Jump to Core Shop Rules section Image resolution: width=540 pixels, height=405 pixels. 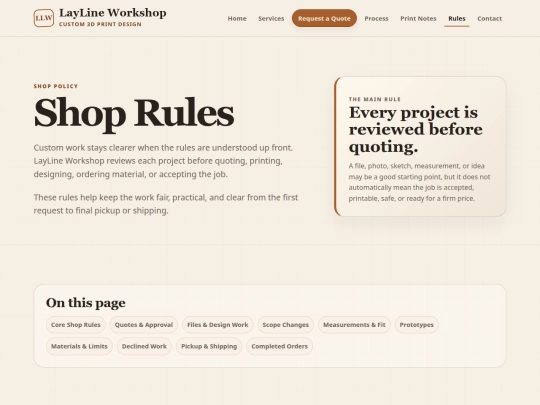coord(75,325)
